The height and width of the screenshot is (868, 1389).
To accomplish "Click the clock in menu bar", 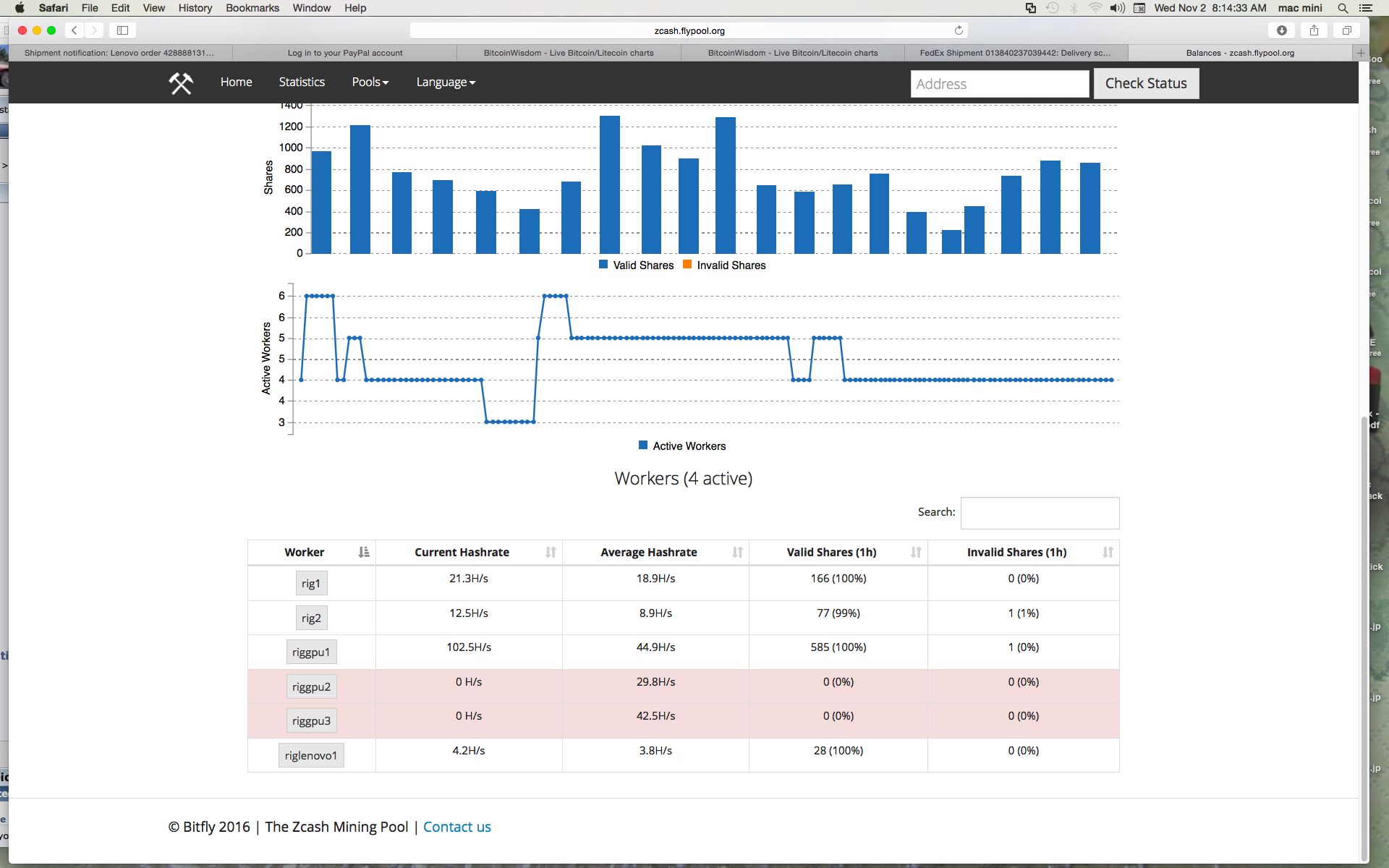I will click(1210, 8).
